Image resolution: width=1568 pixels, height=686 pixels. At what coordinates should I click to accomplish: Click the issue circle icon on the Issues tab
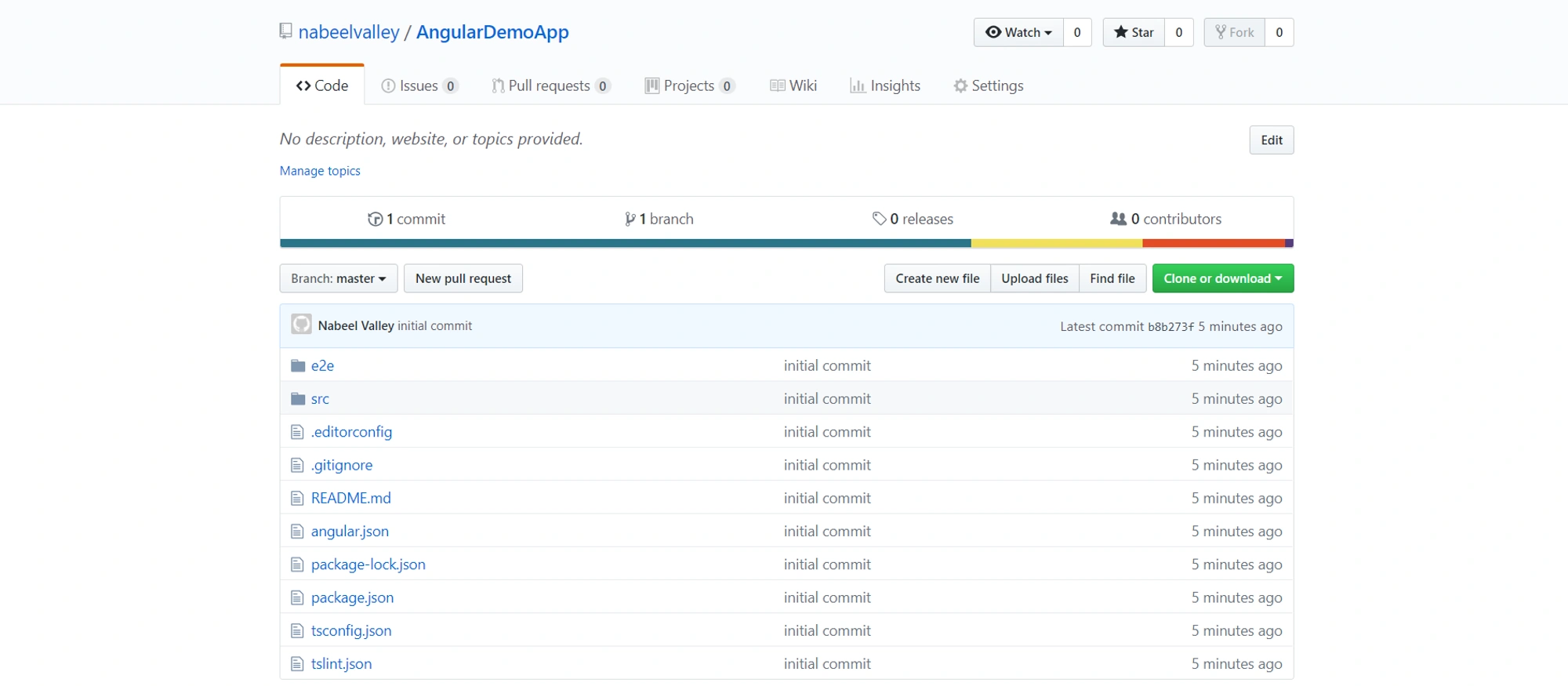coord(388,86)
